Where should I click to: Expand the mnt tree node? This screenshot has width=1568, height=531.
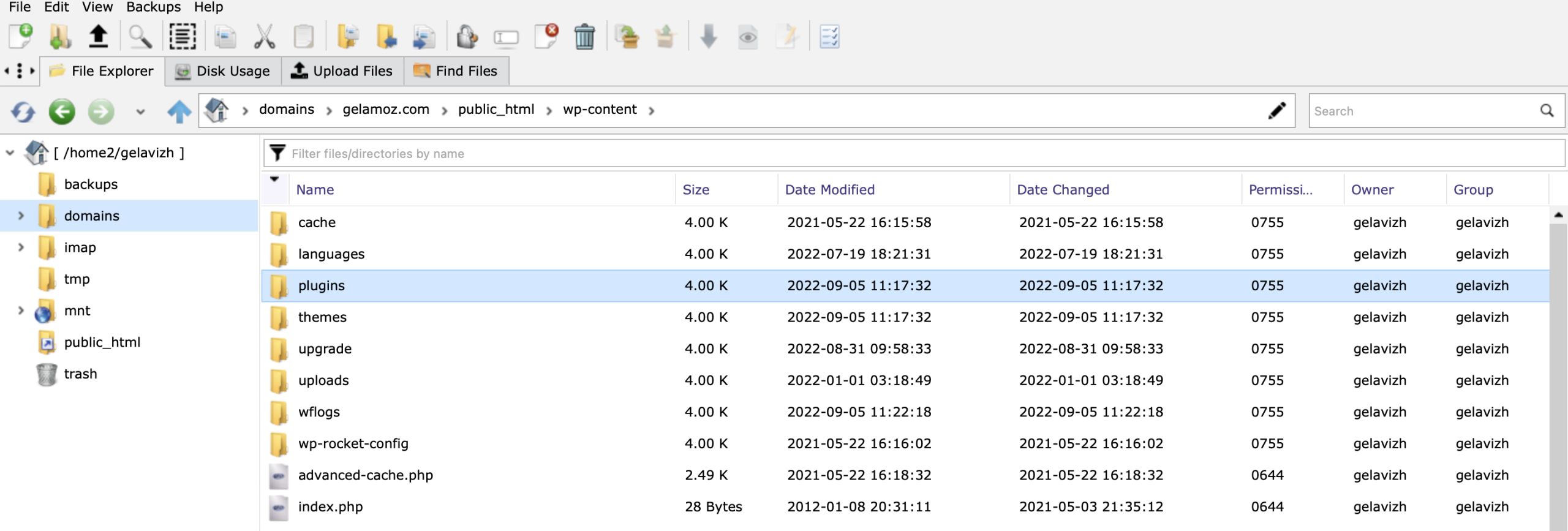pyautogui.click(x=21, y=311)
